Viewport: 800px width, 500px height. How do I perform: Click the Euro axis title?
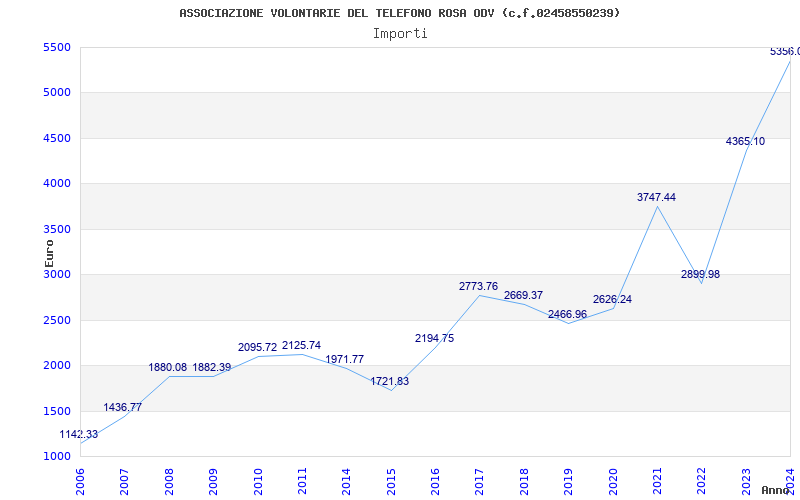[x=49, y=253]
